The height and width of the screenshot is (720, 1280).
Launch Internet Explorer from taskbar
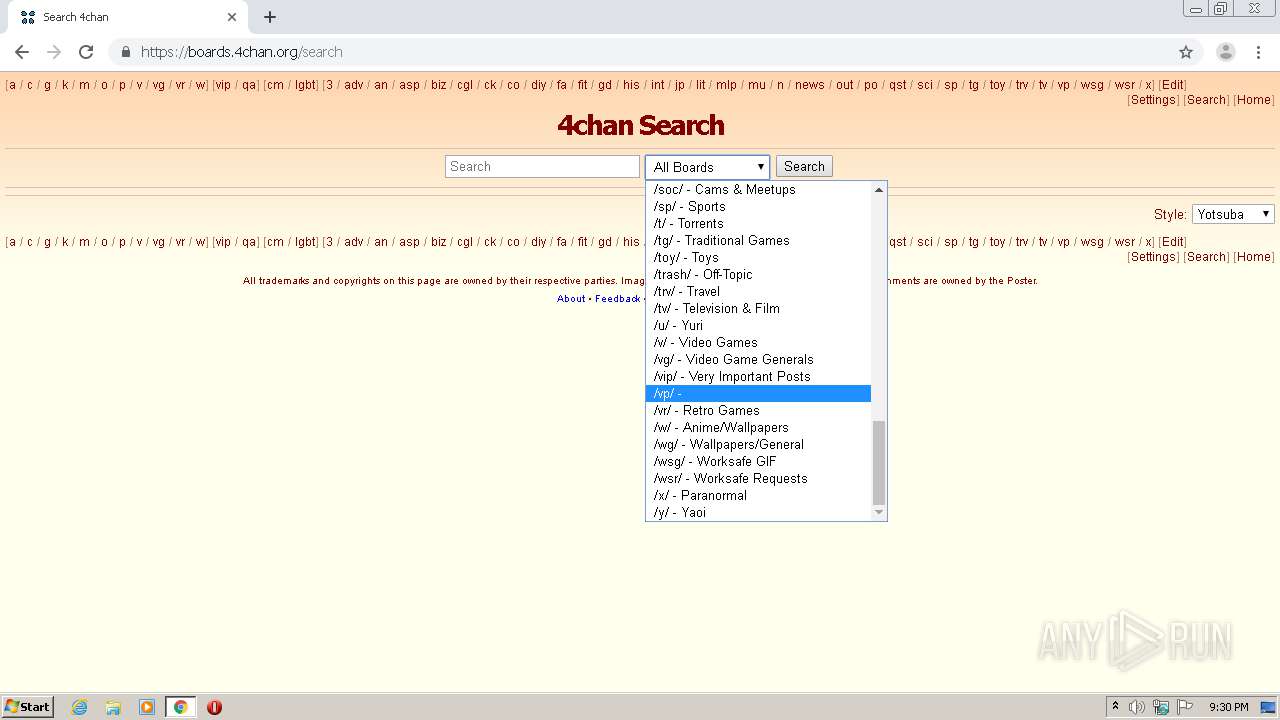[x=80, y=707]
